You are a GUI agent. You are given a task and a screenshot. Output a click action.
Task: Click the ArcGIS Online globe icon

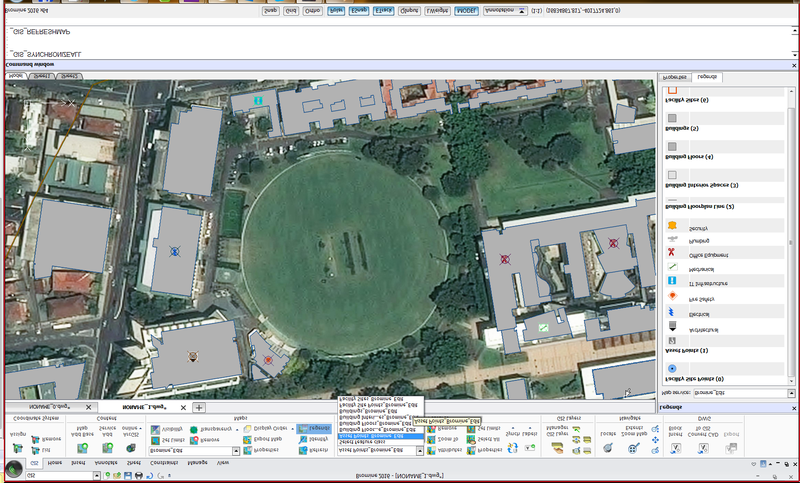tap(131, 447)
